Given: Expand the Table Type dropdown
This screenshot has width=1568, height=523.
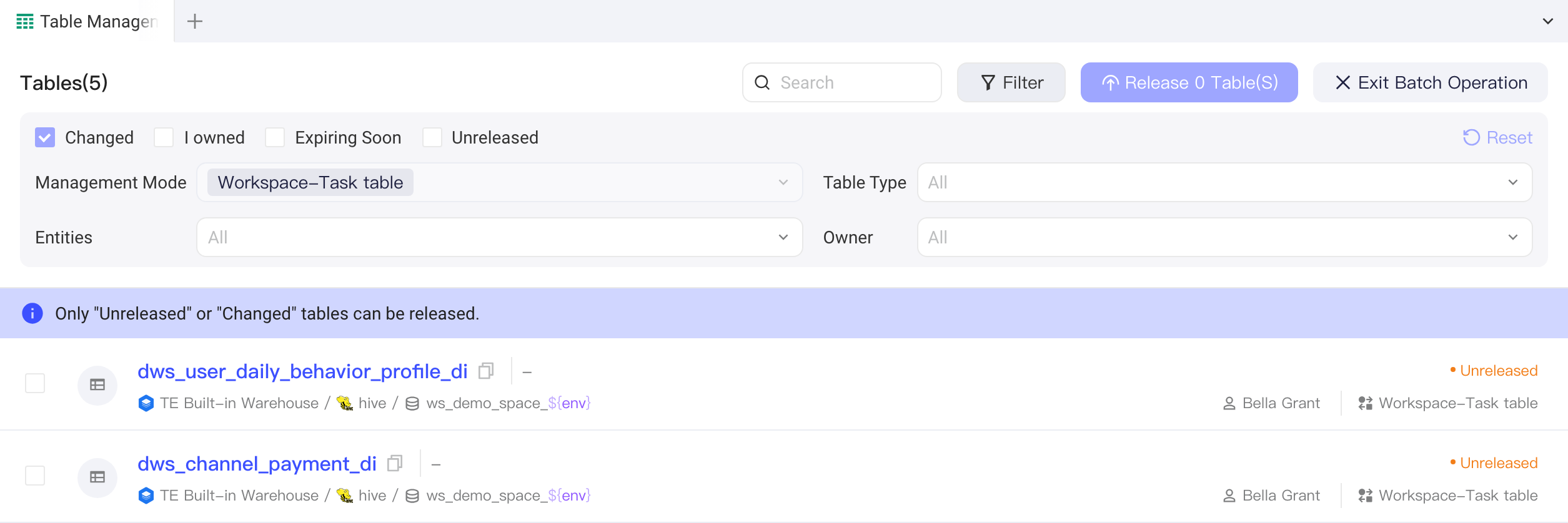Looking at the screenshot, I should pos(1224,182).
